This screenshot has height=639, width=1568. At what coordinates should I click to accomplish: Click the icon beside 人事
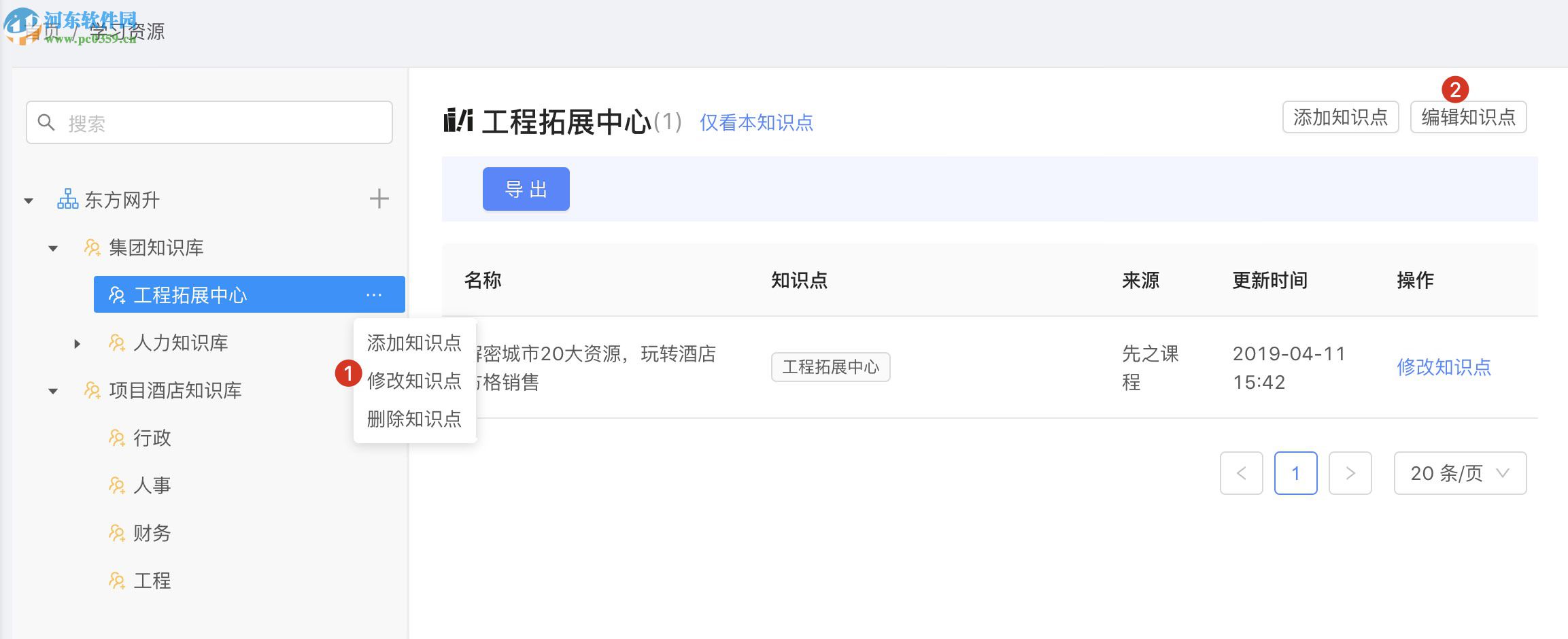[x=117, y=485]
